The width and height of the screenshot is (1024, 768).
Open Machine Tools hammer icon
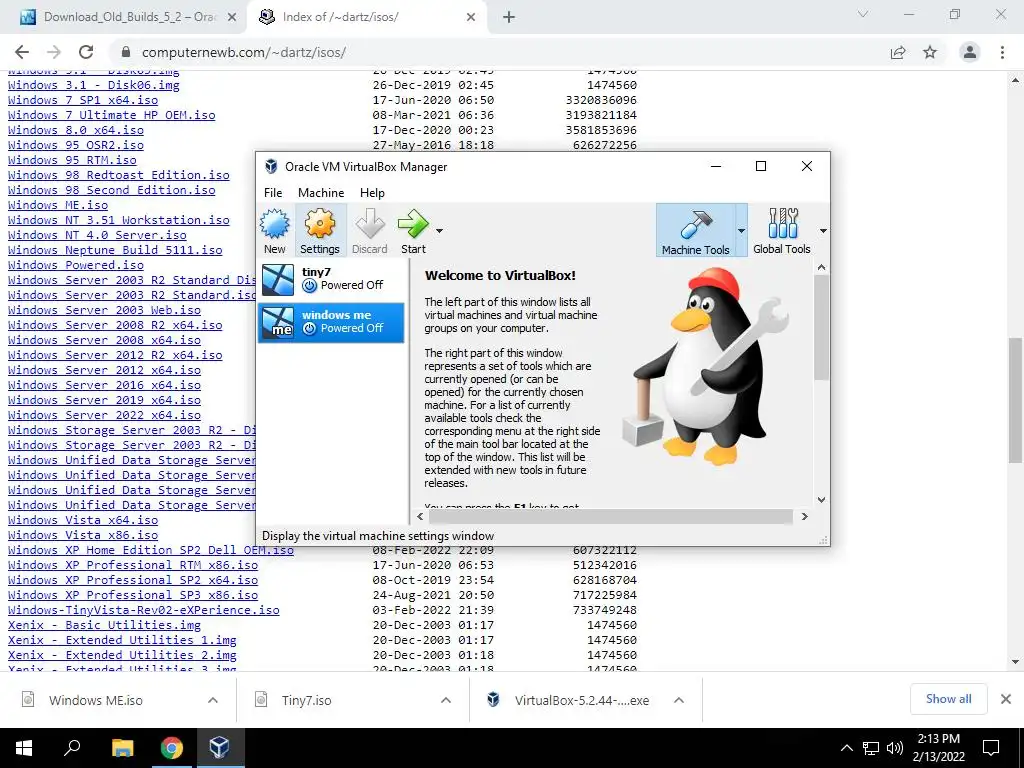pyautogui.click(x=696, y=231)
